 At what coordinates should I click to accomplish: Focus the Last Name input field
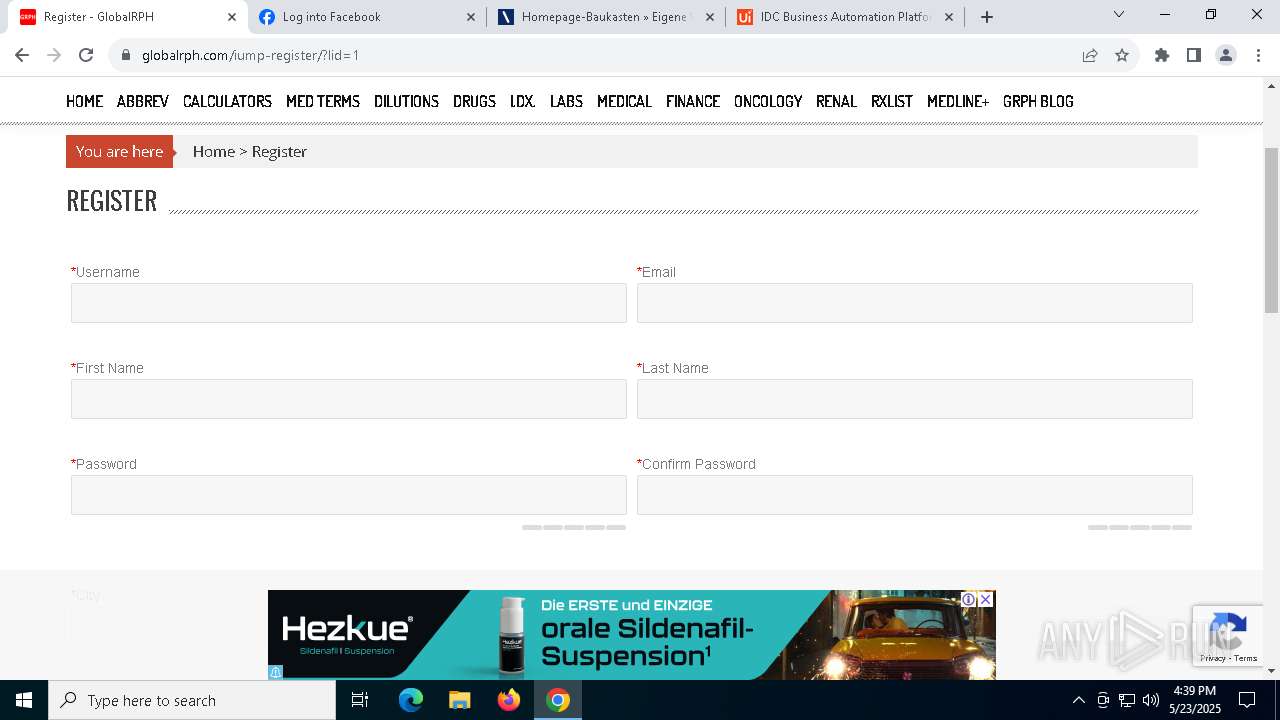click(915, 399)
